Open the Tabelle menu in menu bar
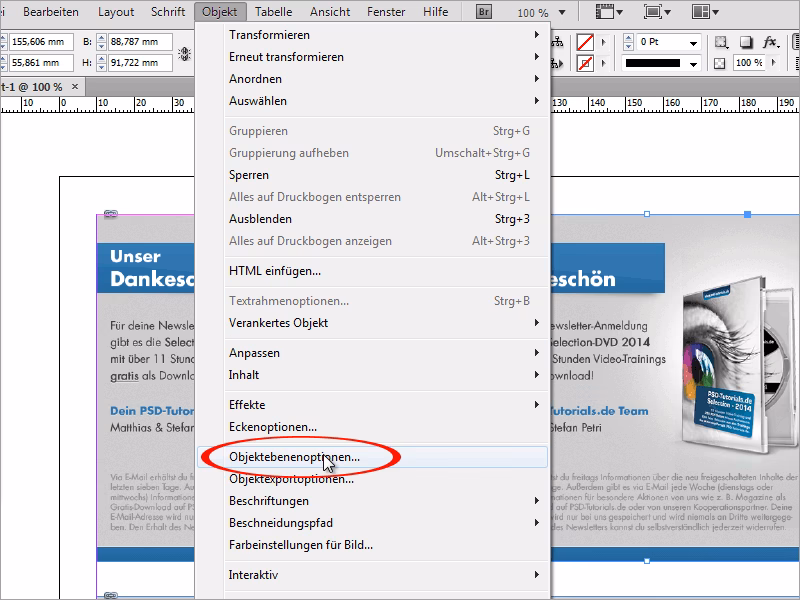Viewport: 800px width, 600px height. coord(273,12)
